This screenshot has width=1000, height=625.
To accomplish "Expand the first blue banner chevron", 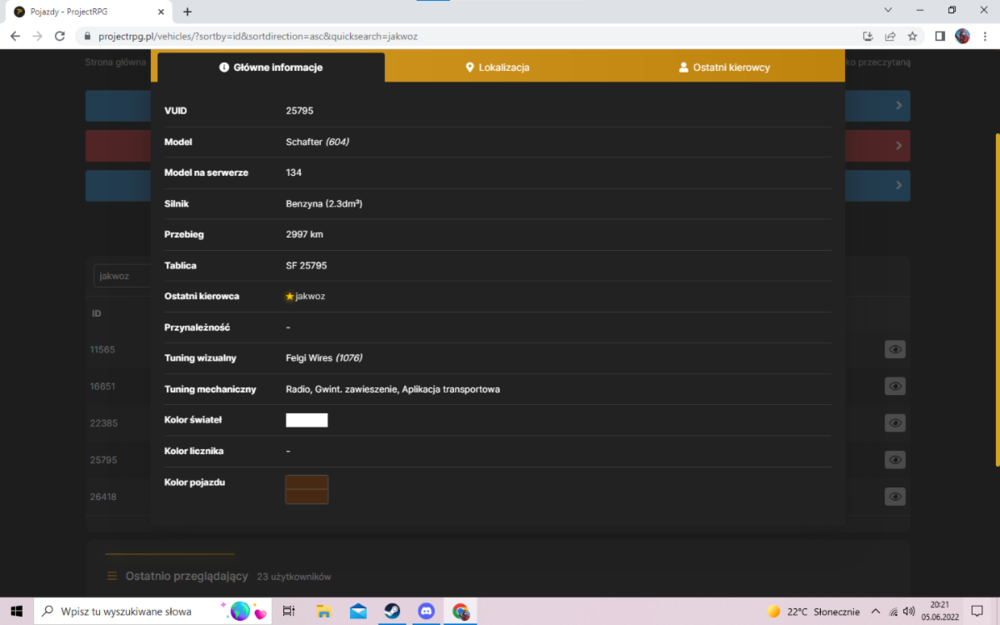I will 899,105.
